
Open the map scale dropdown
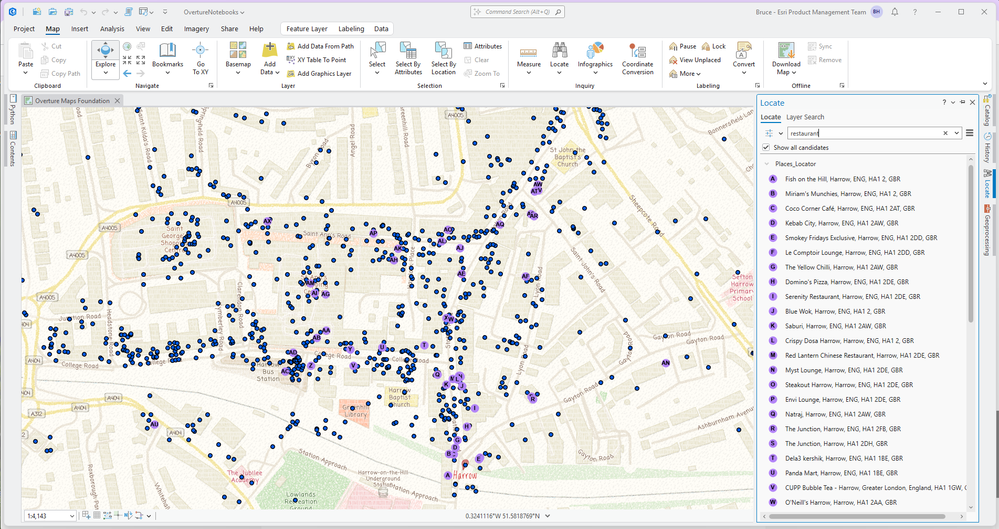point(70,516)
